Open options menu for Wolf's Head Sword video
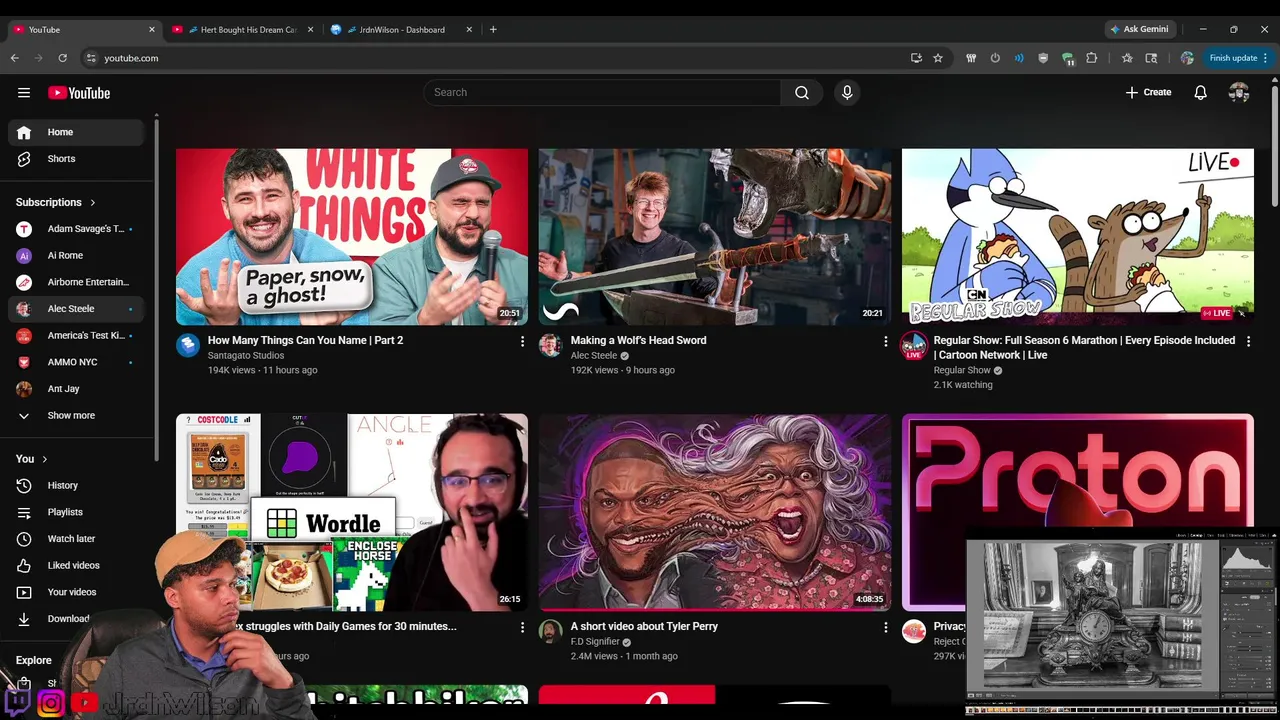The image size is (1280, 720). (x=885, y=342)
